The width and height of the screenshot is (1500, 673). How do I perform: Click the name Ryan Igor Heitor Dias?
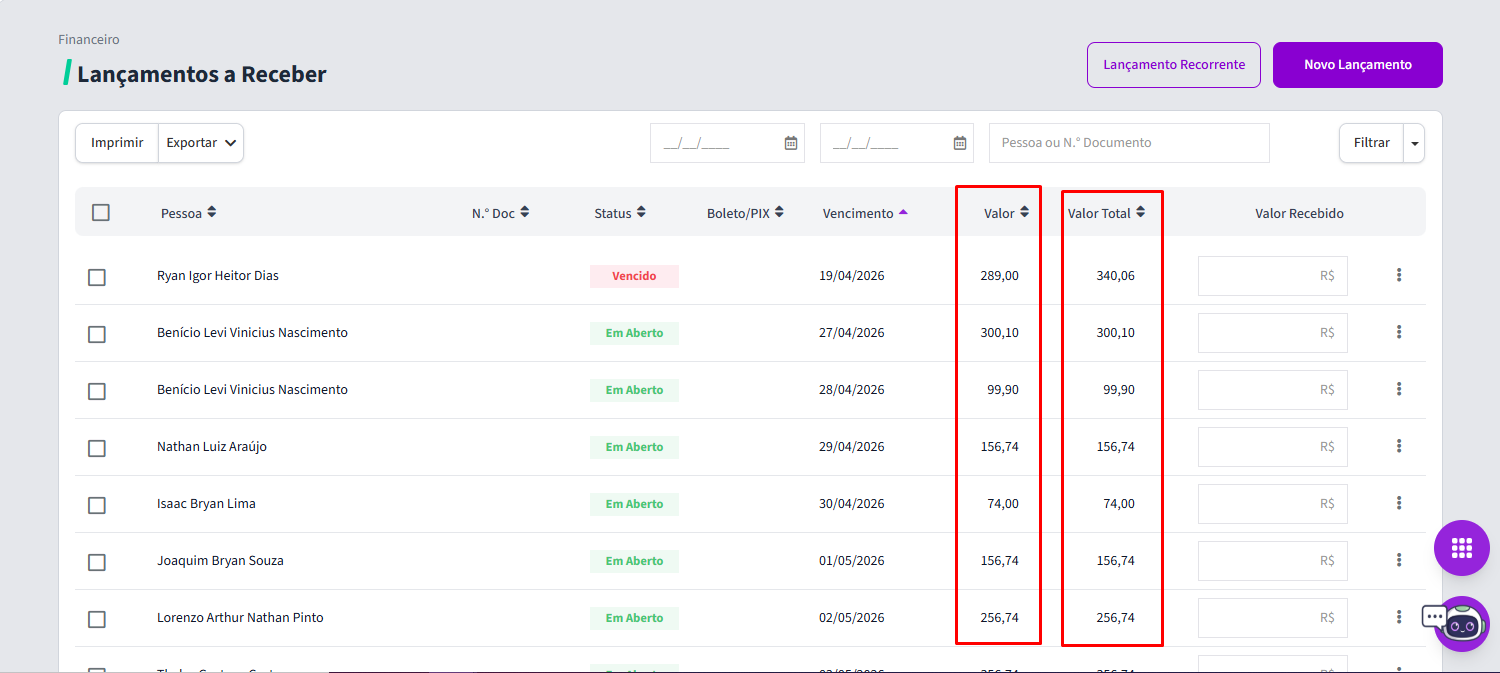tap(218, 276)
